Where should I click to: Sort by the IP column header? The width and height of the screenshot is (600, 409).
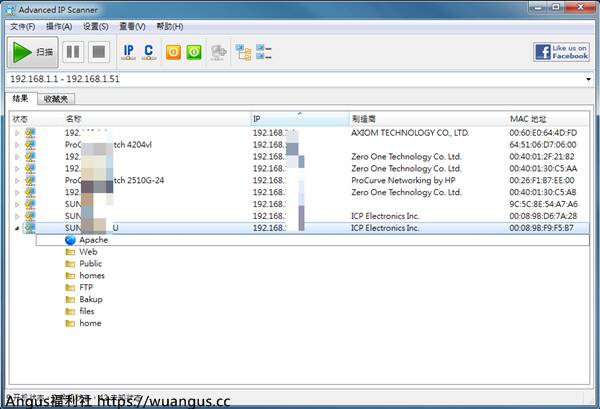(x=300, y=119)
